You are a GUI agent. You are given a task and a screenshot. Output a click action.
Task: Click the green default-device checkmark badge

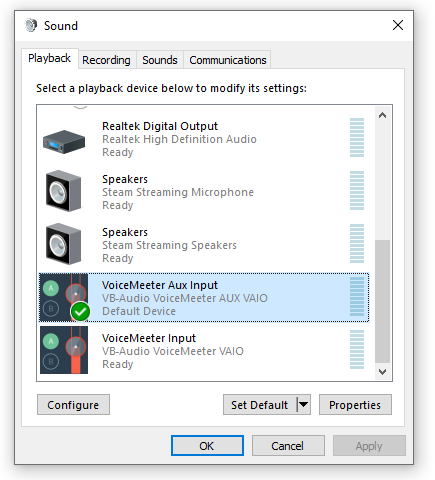coord(80,312)
